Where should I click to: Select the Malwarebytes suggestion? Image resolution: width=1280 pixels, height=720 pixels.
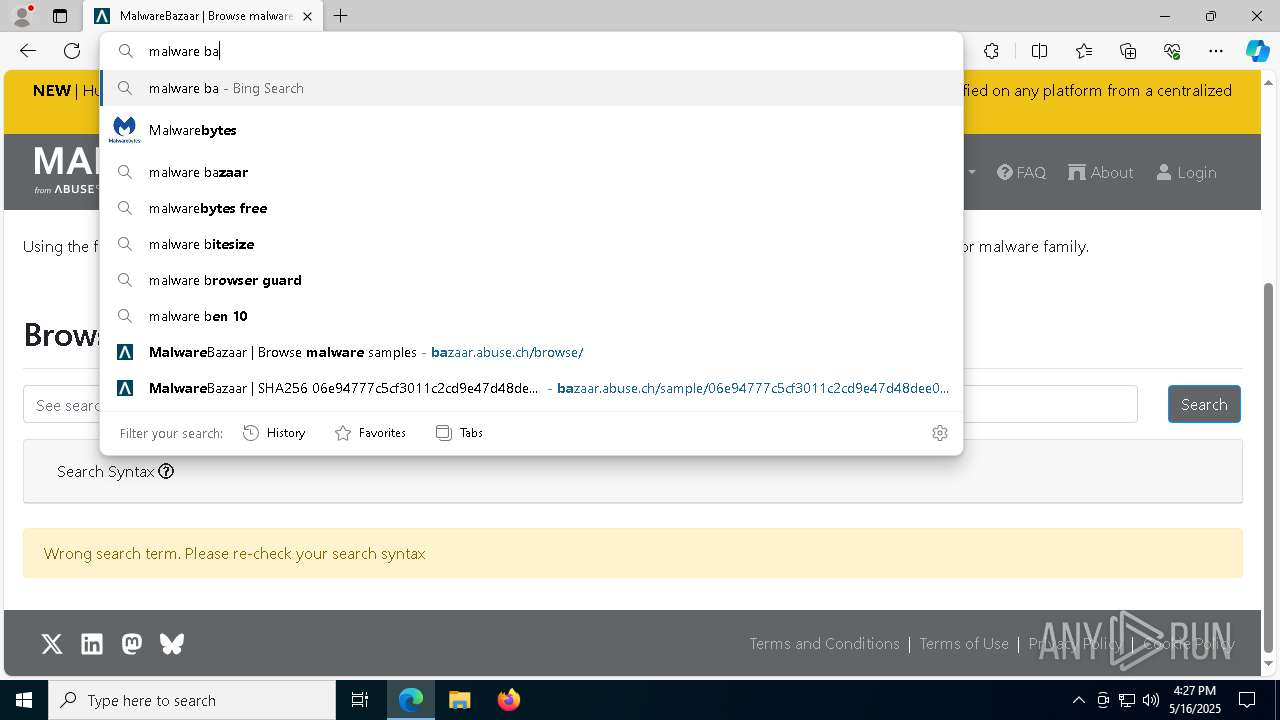[531, 130]
